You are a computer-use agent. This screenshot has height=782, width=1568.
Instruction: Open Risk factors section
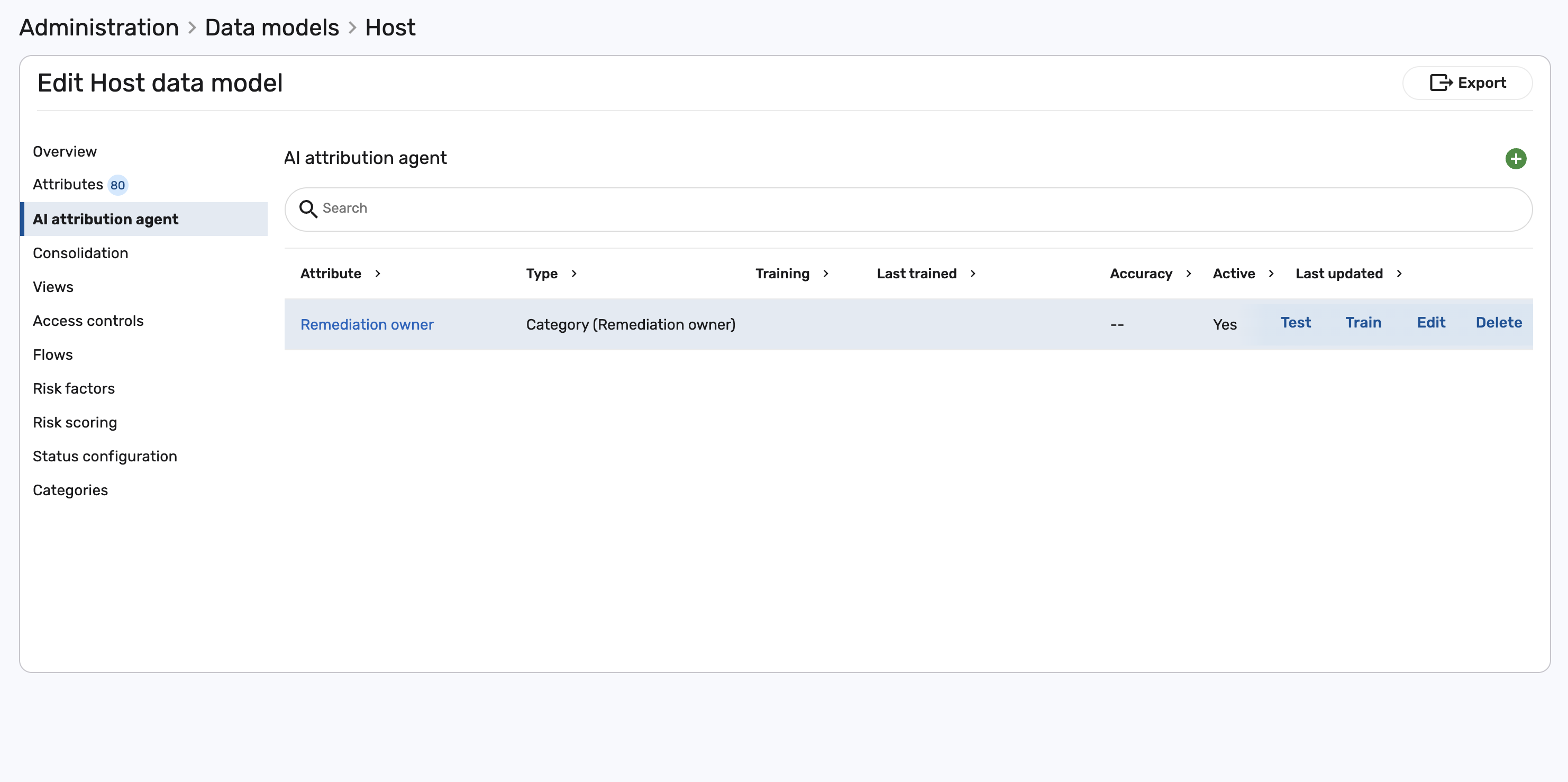[74, 389]
